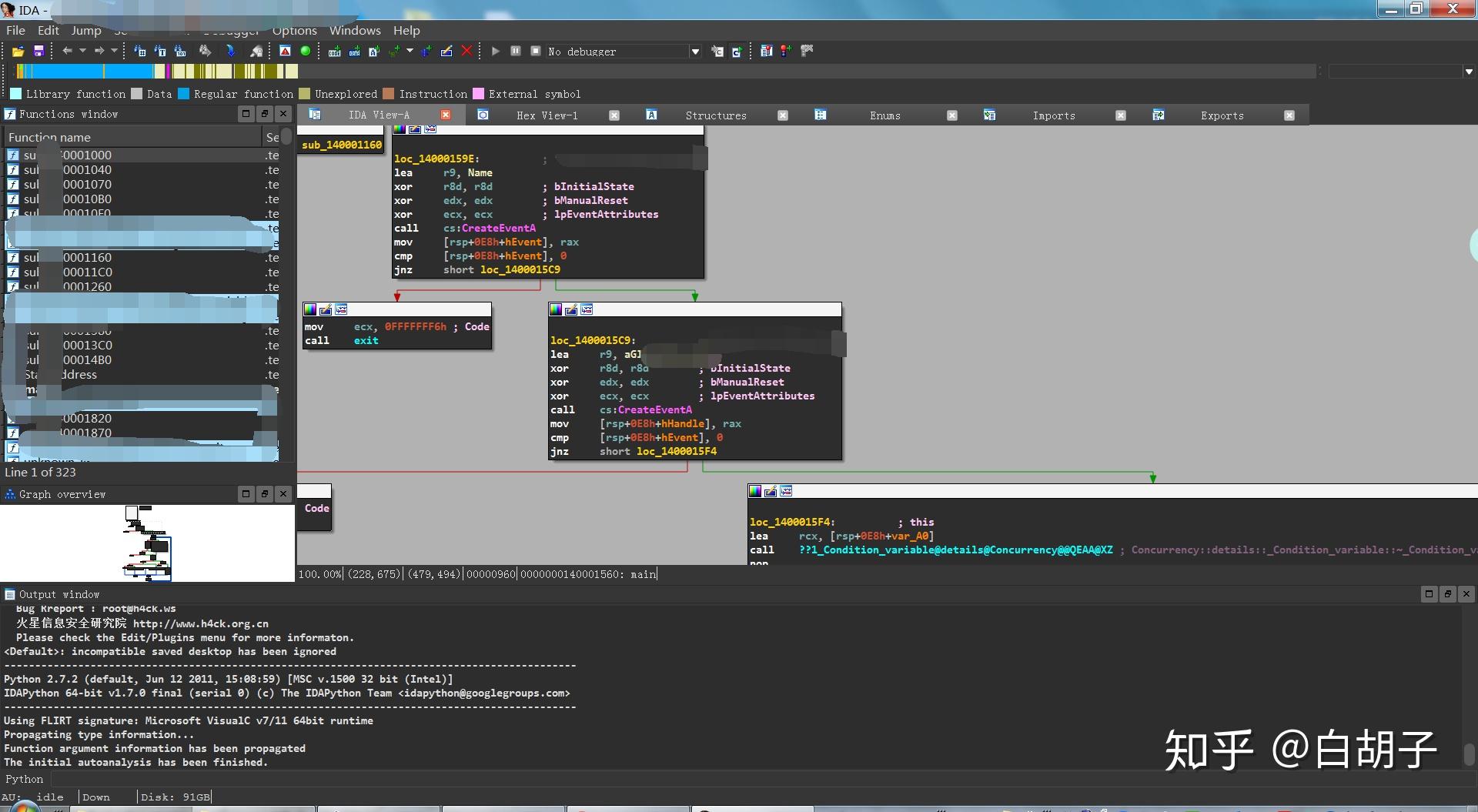Float the Functions window panel
The height and width of the screenshot is (812, 1478).
[265, 114]
